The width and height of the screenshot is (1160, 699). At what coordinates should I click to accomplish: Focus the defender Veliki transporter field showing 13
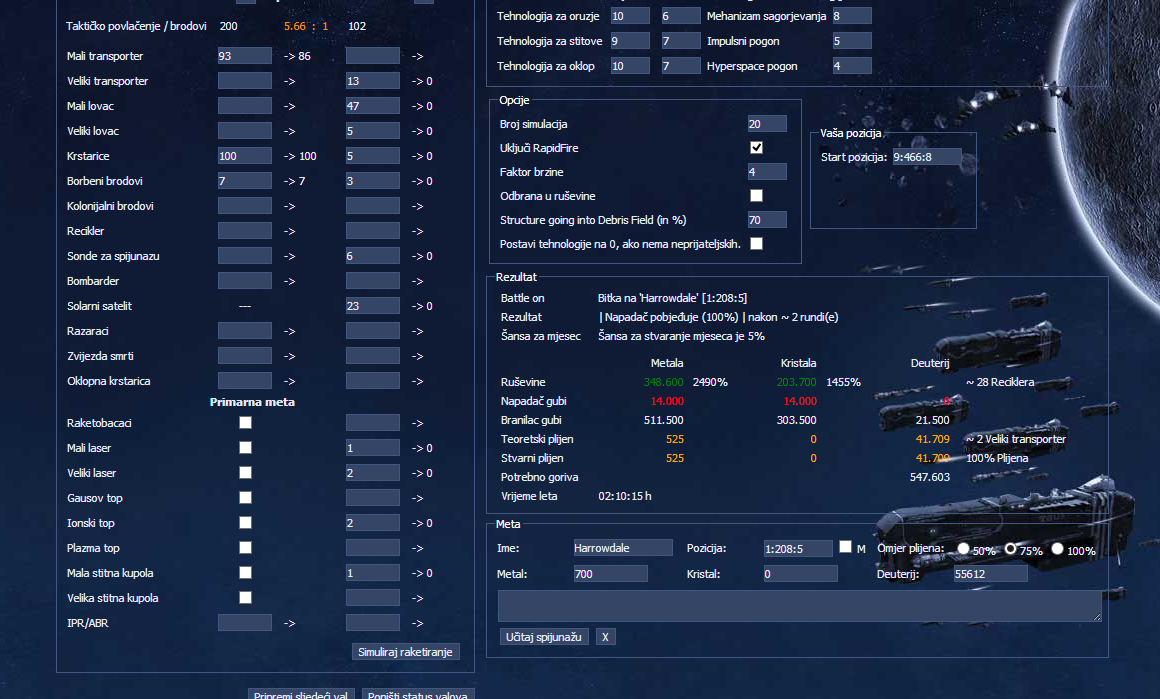point(373,81)
